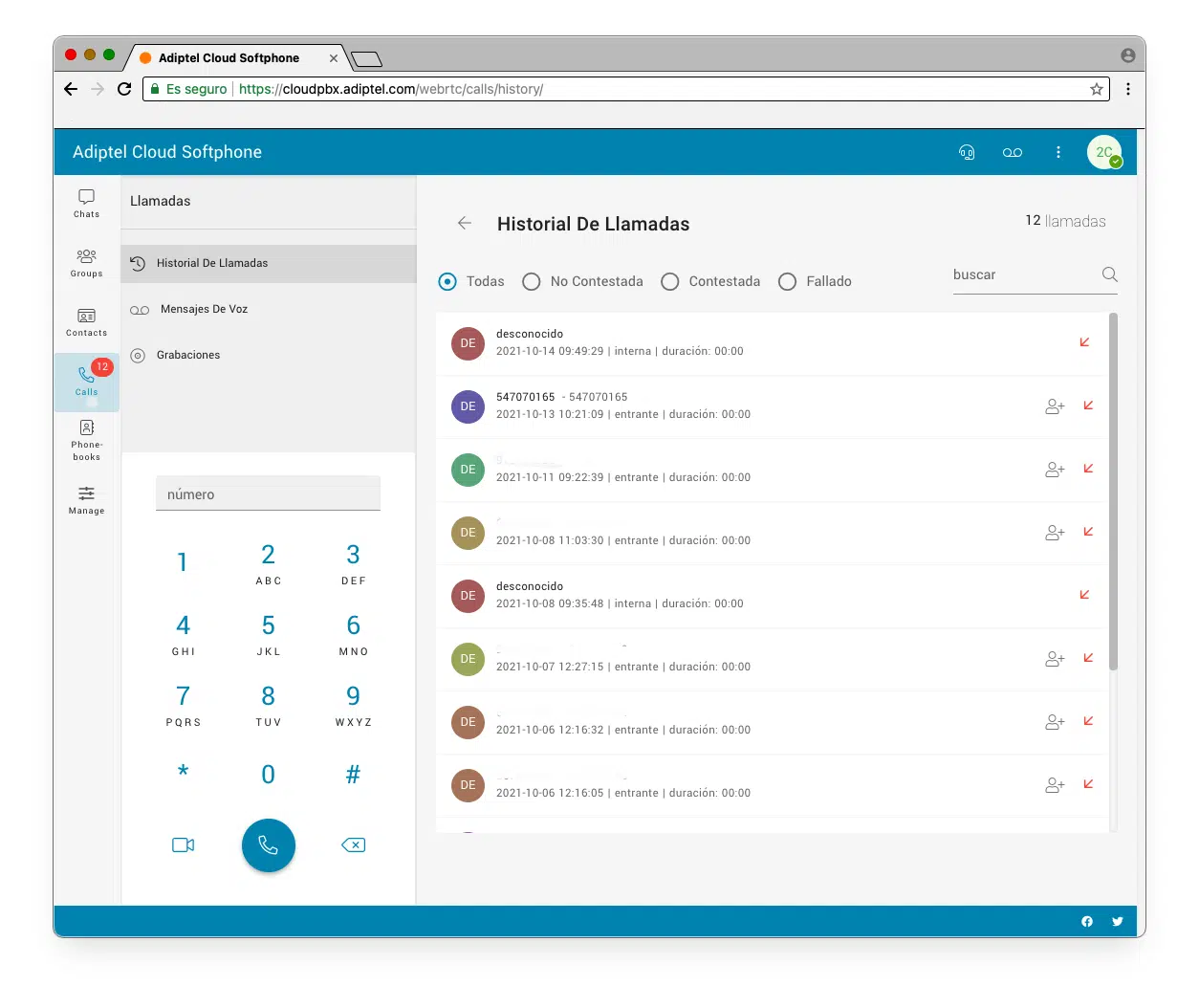The image size is (1199, 1008).
Task: Click the headset support icon in header
Action: [x=967, y=152]
